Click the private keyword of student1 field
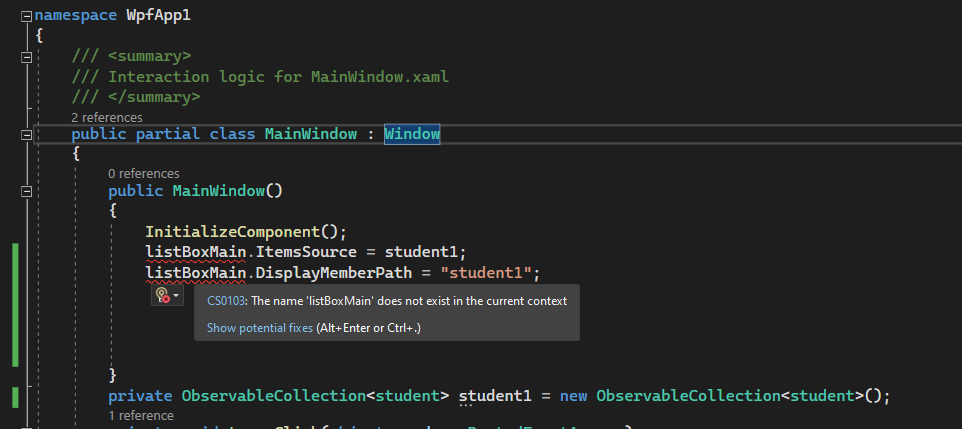Screen dimensions: 962x429 [140, 396]
